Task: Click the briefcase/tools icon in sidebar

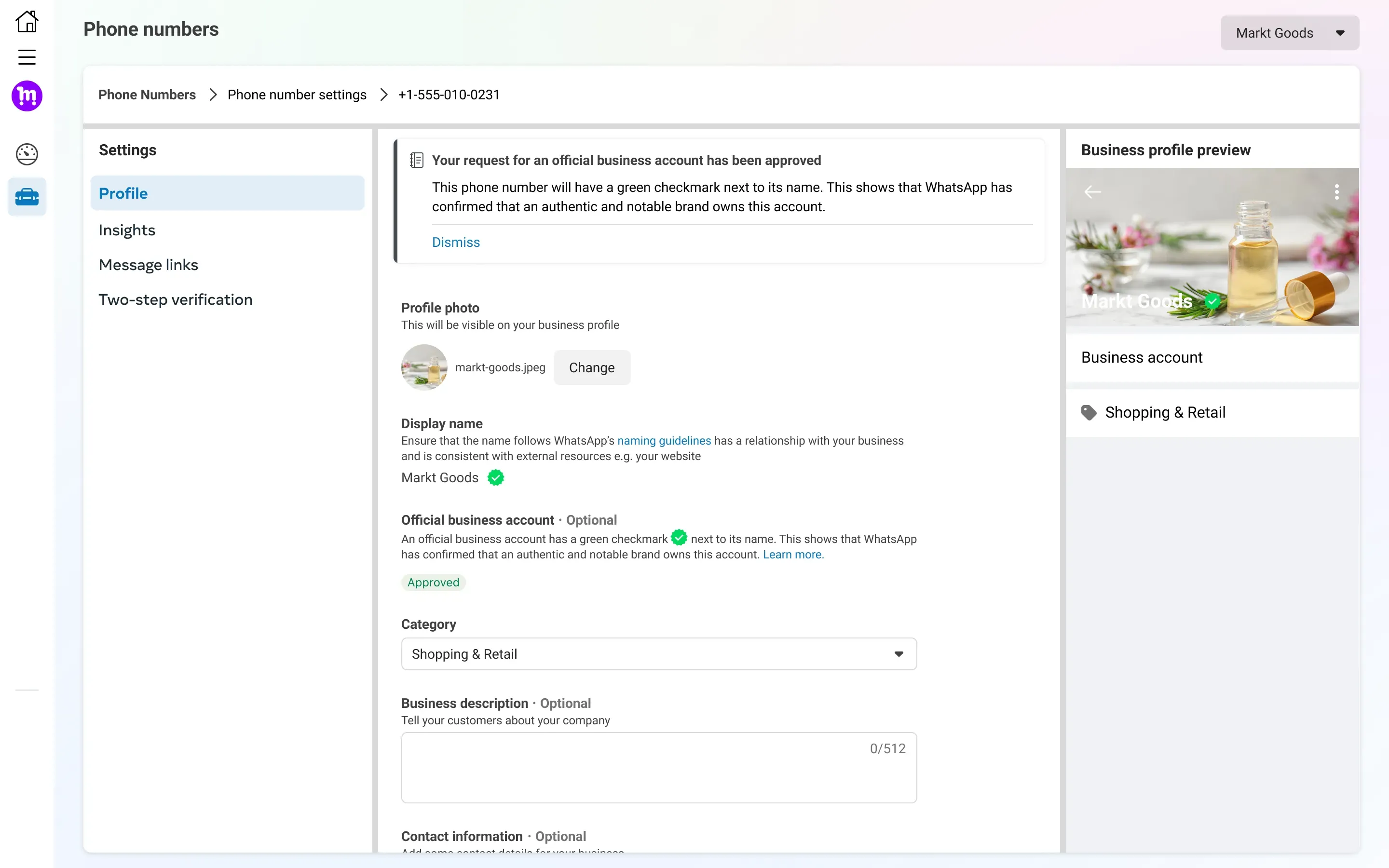Action: [x=26, y=197]
